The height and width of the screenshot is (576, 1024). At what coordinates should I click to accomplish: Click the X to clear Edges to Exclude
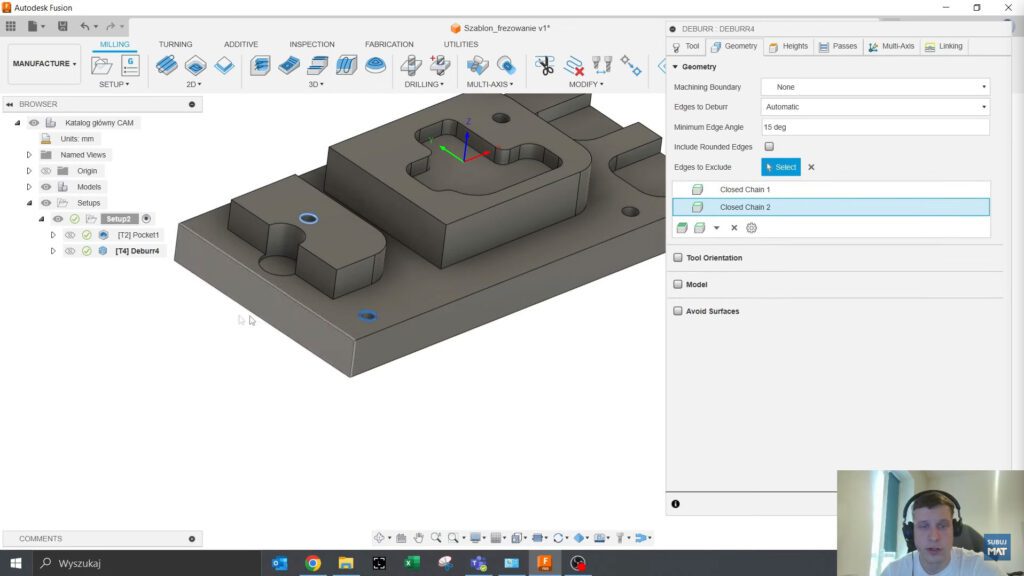point(811,167)
